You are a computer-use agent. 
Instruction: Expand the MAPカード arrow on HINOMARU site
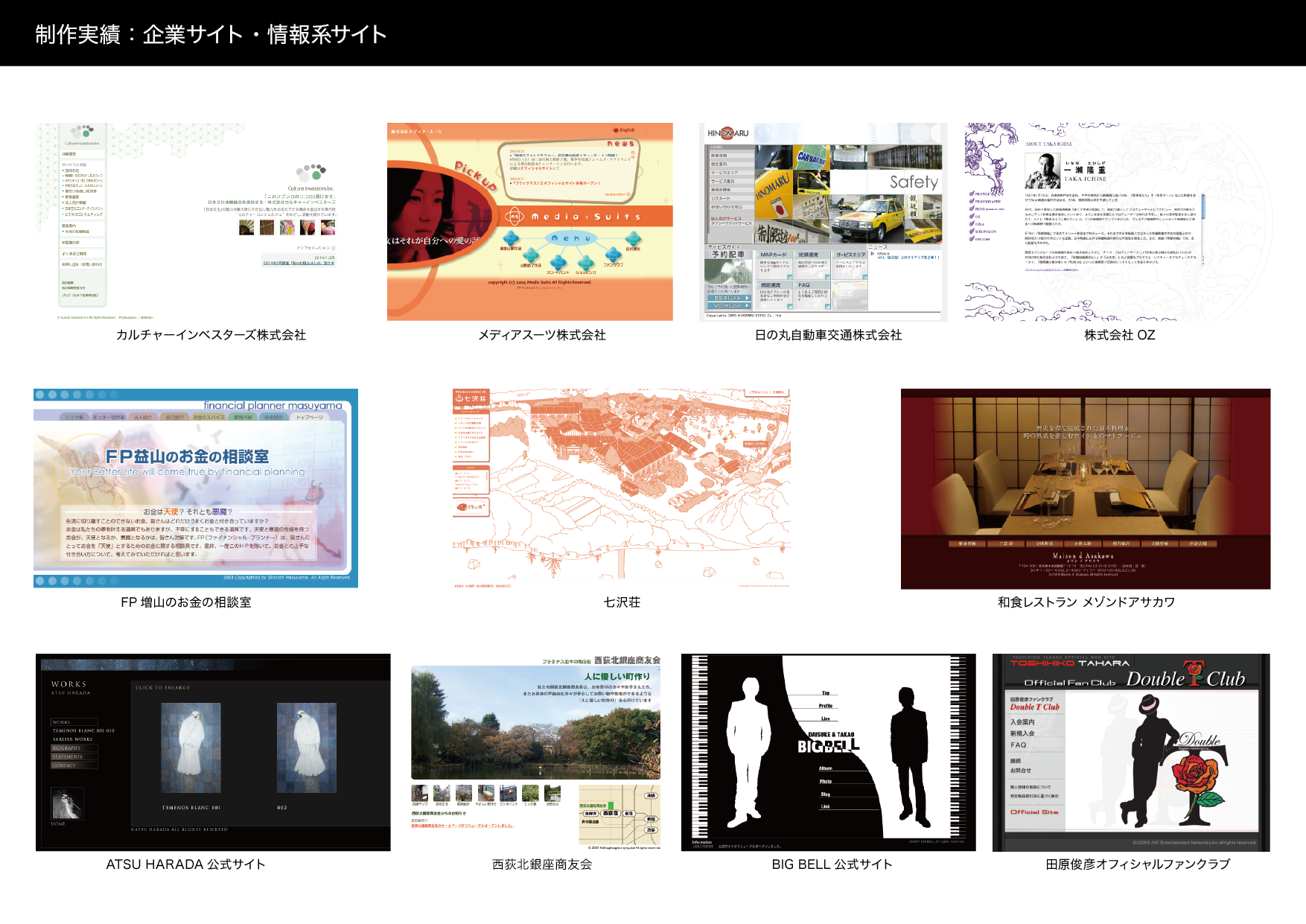tap(790, 277)
